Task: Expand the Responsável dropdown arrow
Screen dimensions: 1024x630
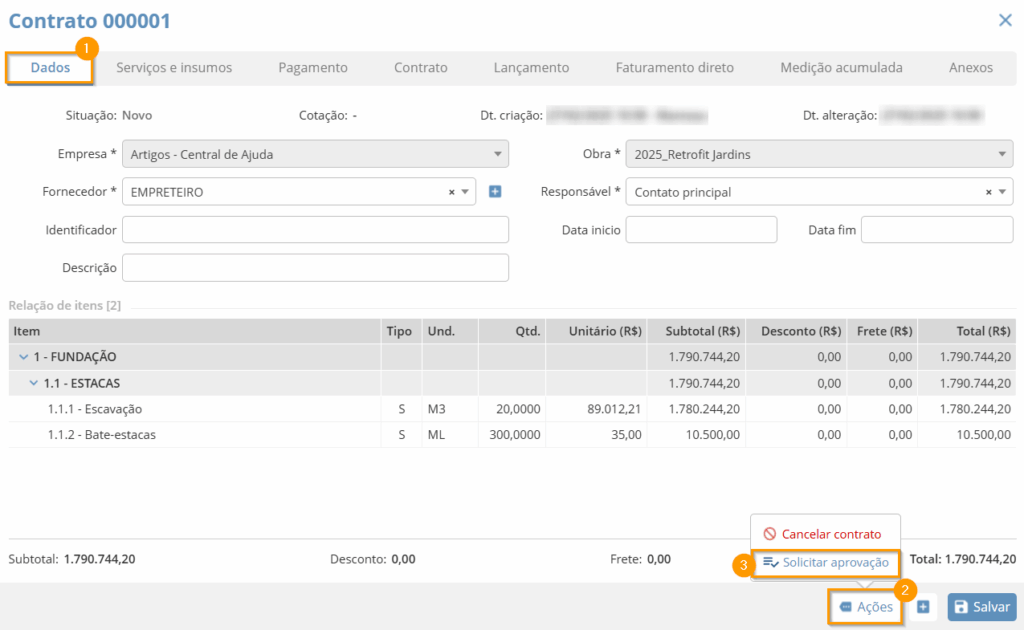Action: coord(1002,192)
